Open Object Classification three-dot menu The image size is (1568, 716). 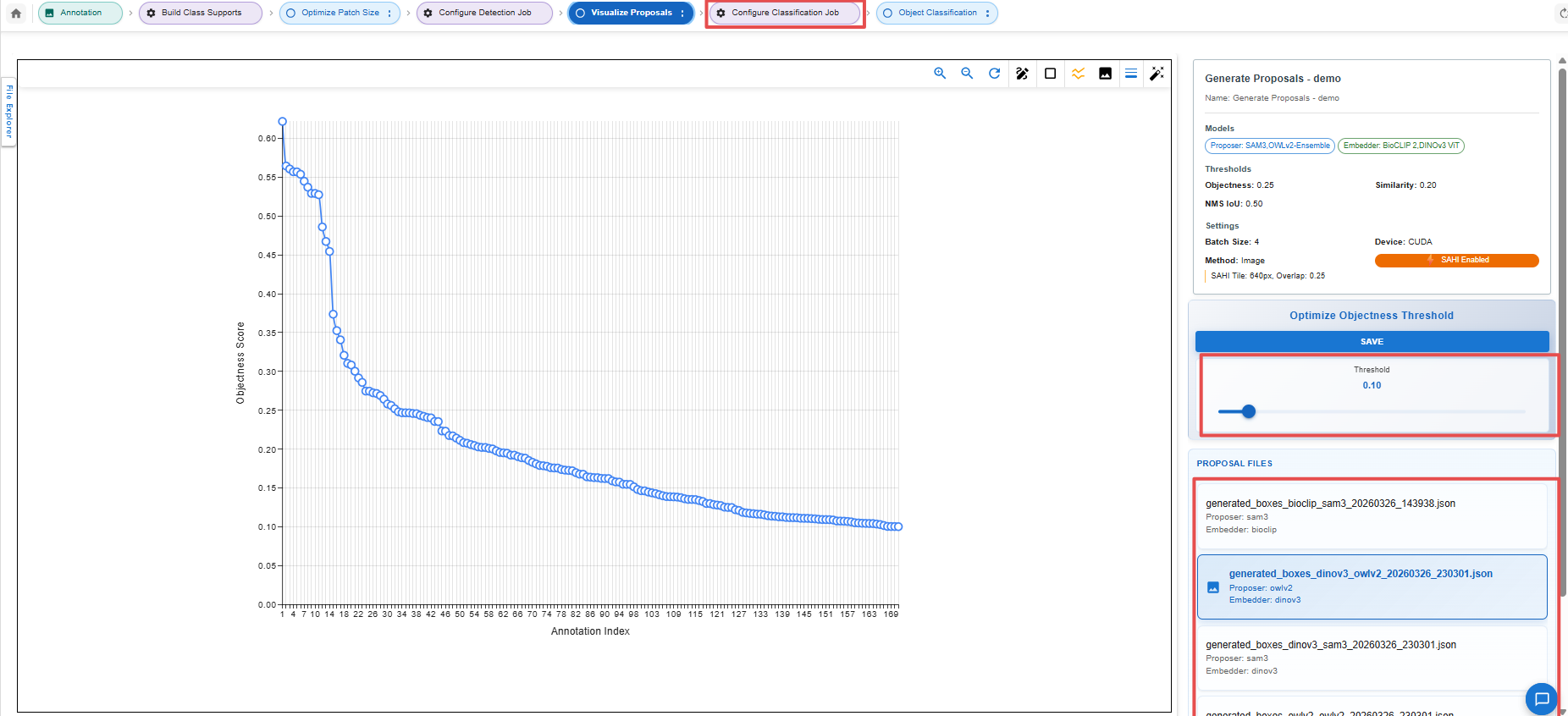[x=987, y=13]
